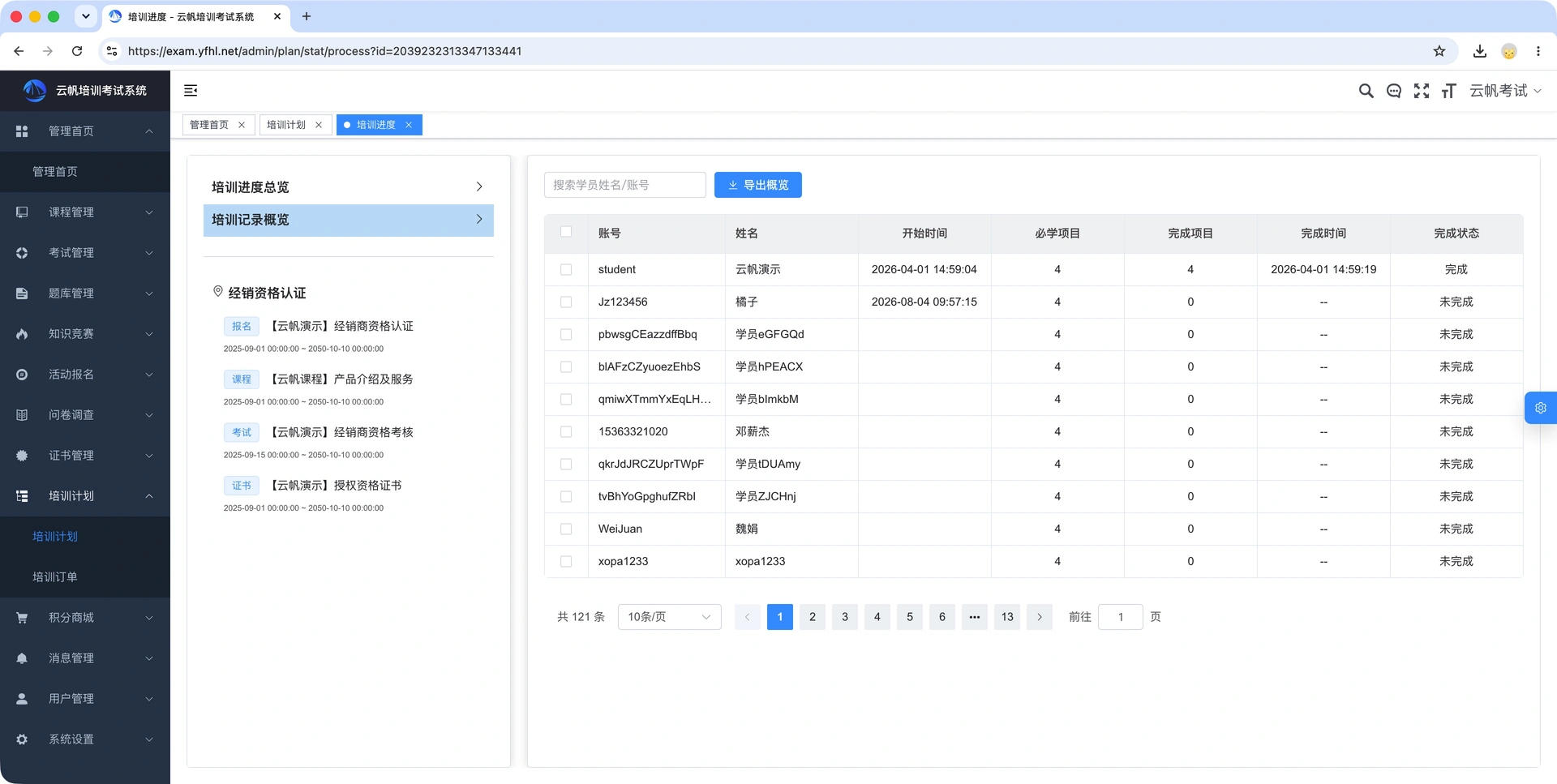Open the 云帆考试 user account dropdown
Viewport: 1557px width, 784px height.
(x=1506, y=91)
